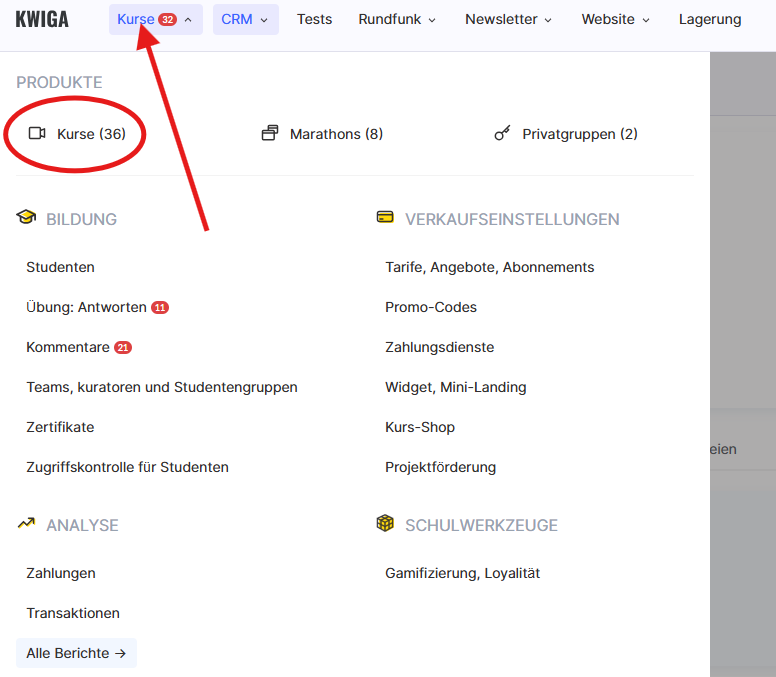Select Tarife, Angebote, Abonnements link
Image resolution: width=776 pixels, height=677 pixels.
489,267
